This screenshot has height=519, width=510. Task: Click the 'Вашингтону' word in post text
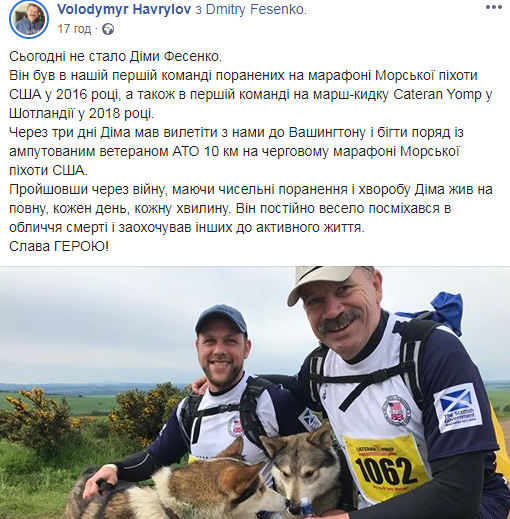click(327, 132)
